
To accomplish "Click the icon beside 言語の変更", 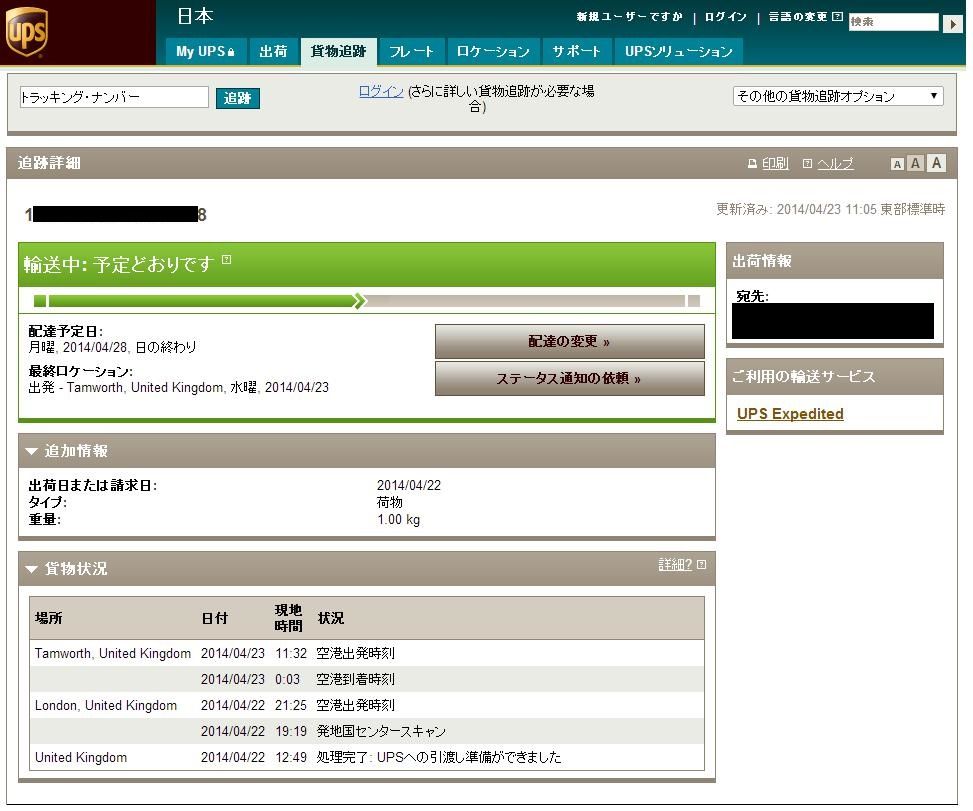I will (x=837, y=17).
